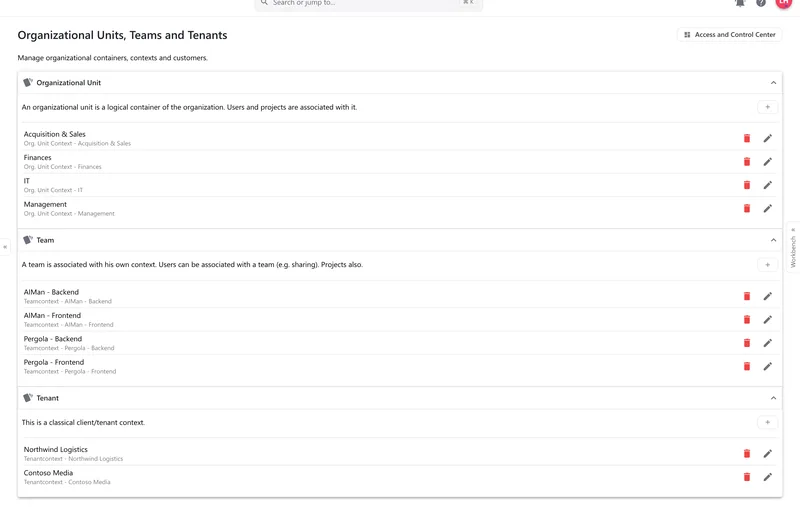Delete the Finances organizational unit
Screen dimensions: 800x507
pyautogui.click(x=746, y=162)
